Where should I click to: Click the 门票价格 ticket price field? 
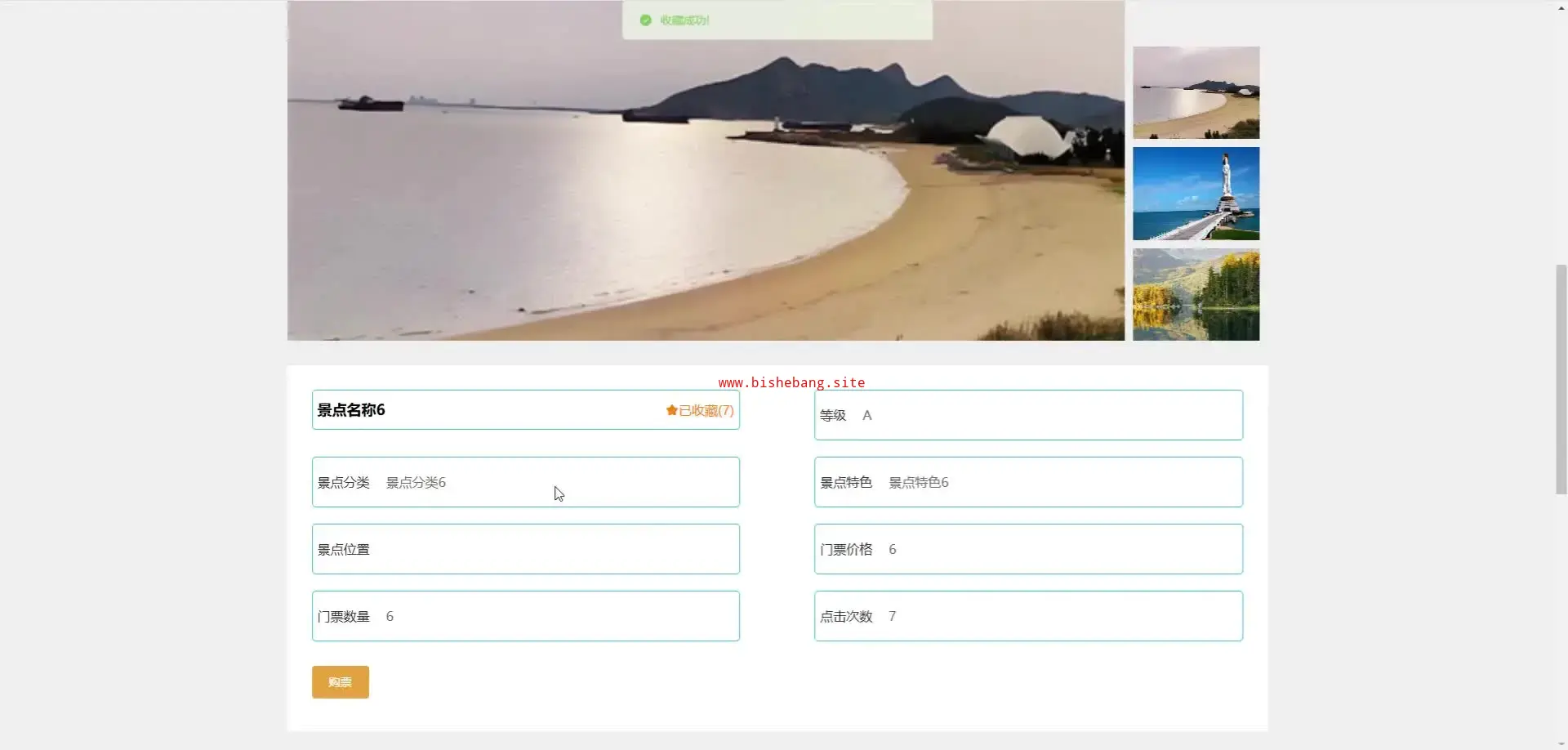pos(1028,549)
